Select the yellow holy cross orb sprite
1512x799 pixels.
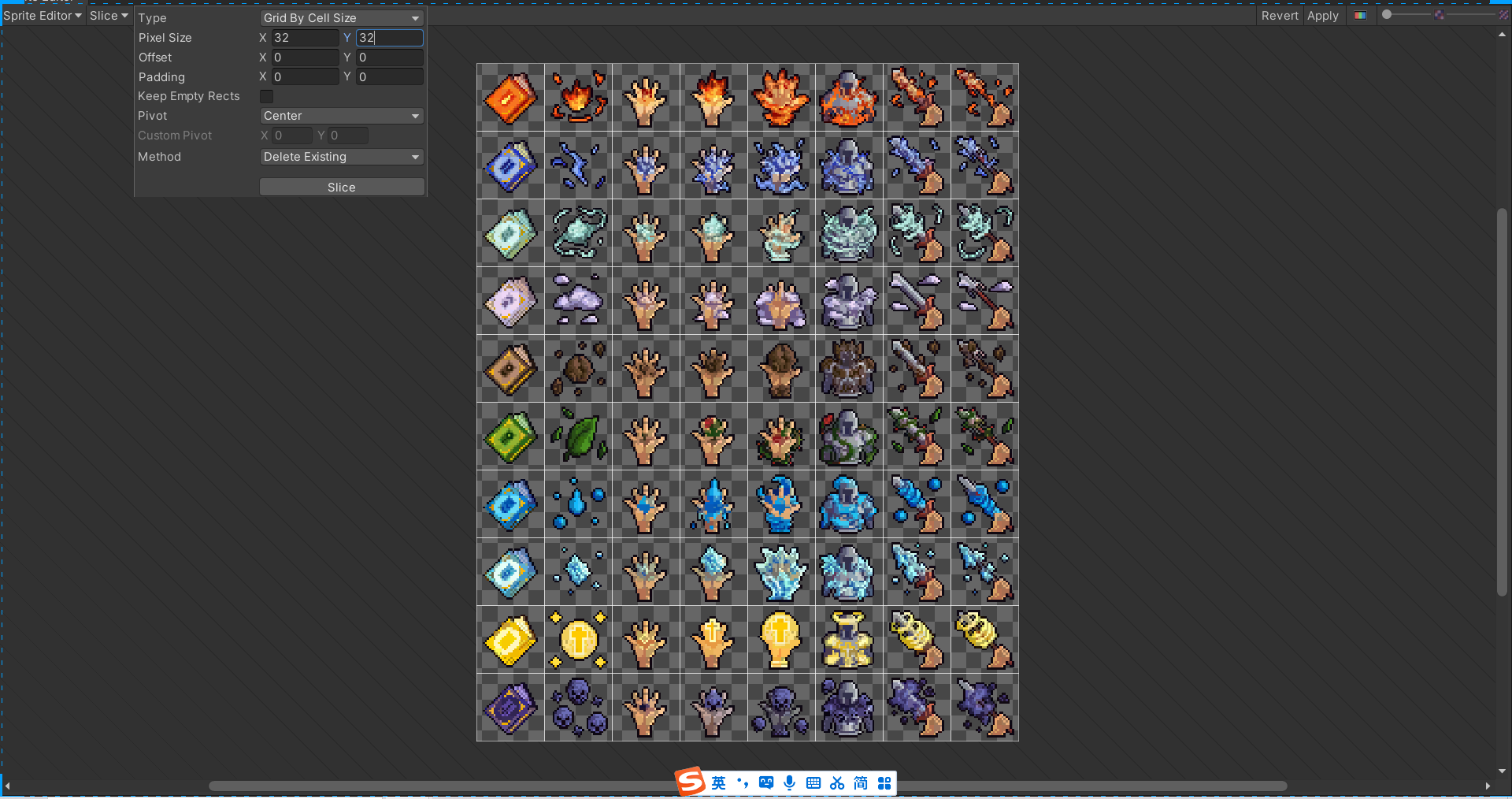[x=578, y=640]
